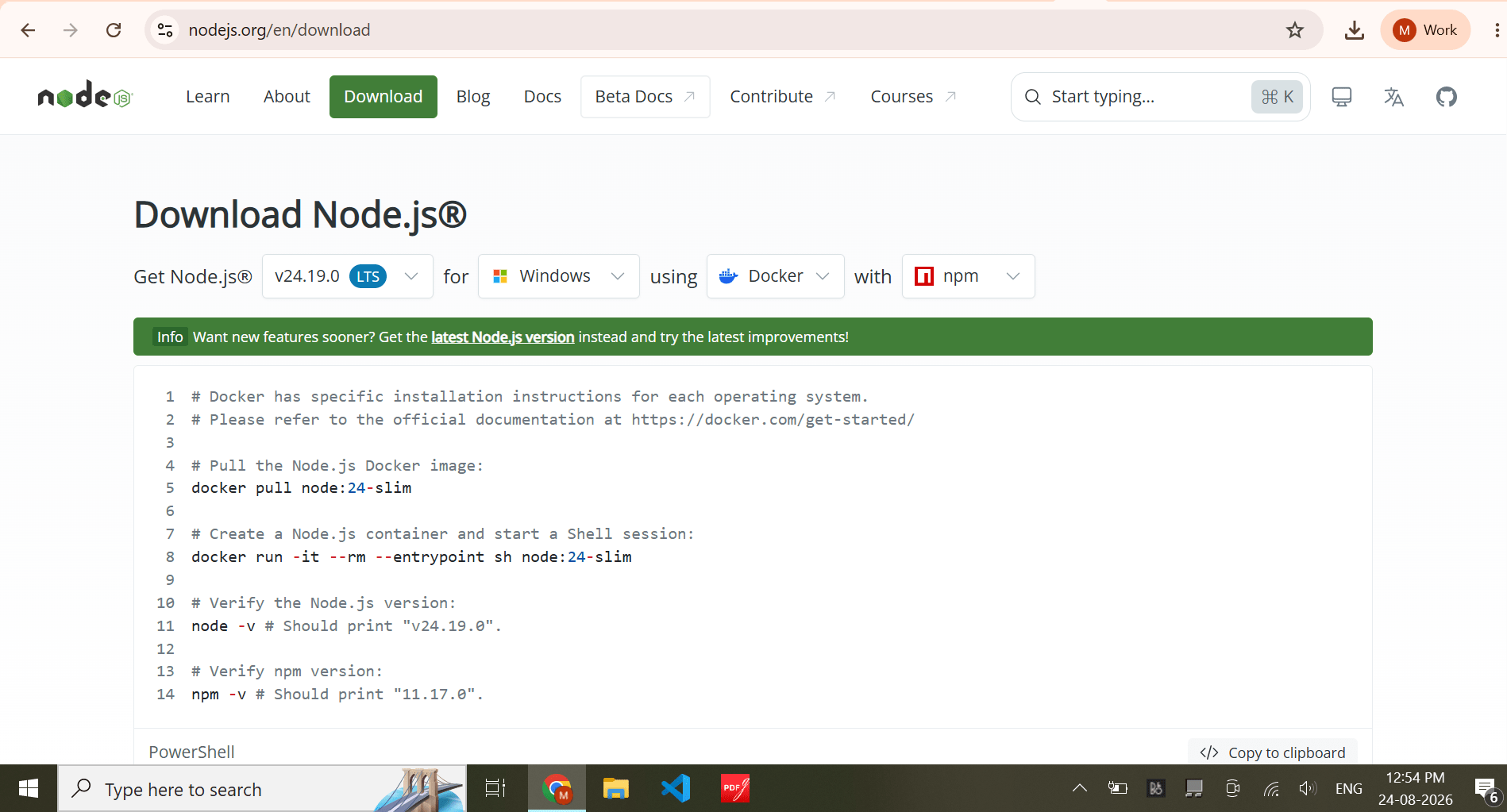1507x812 pixels.
Task: Follow the latest Node.js version link
Action: click(503, 337)
